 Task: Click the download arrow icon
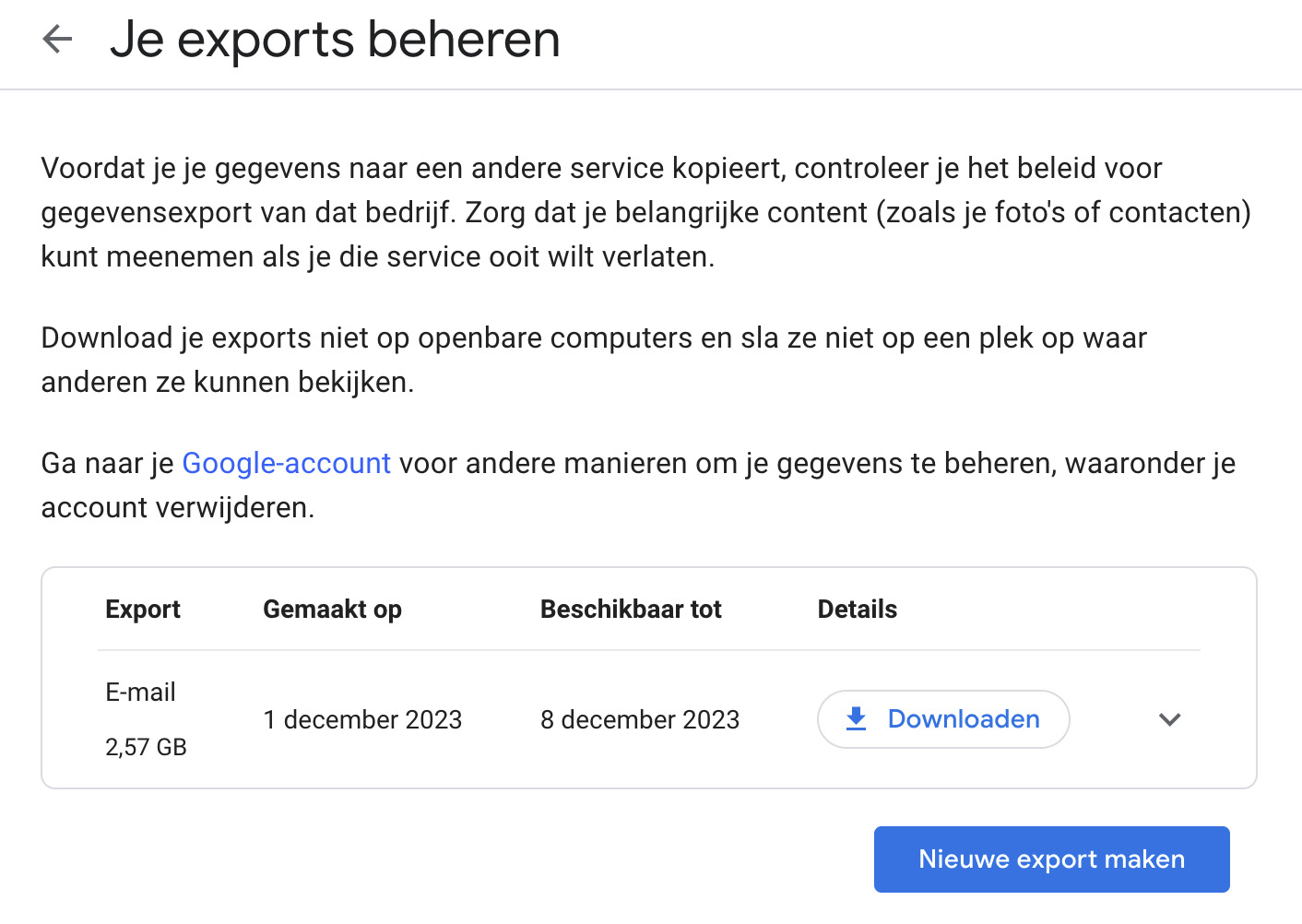(857, 719)
